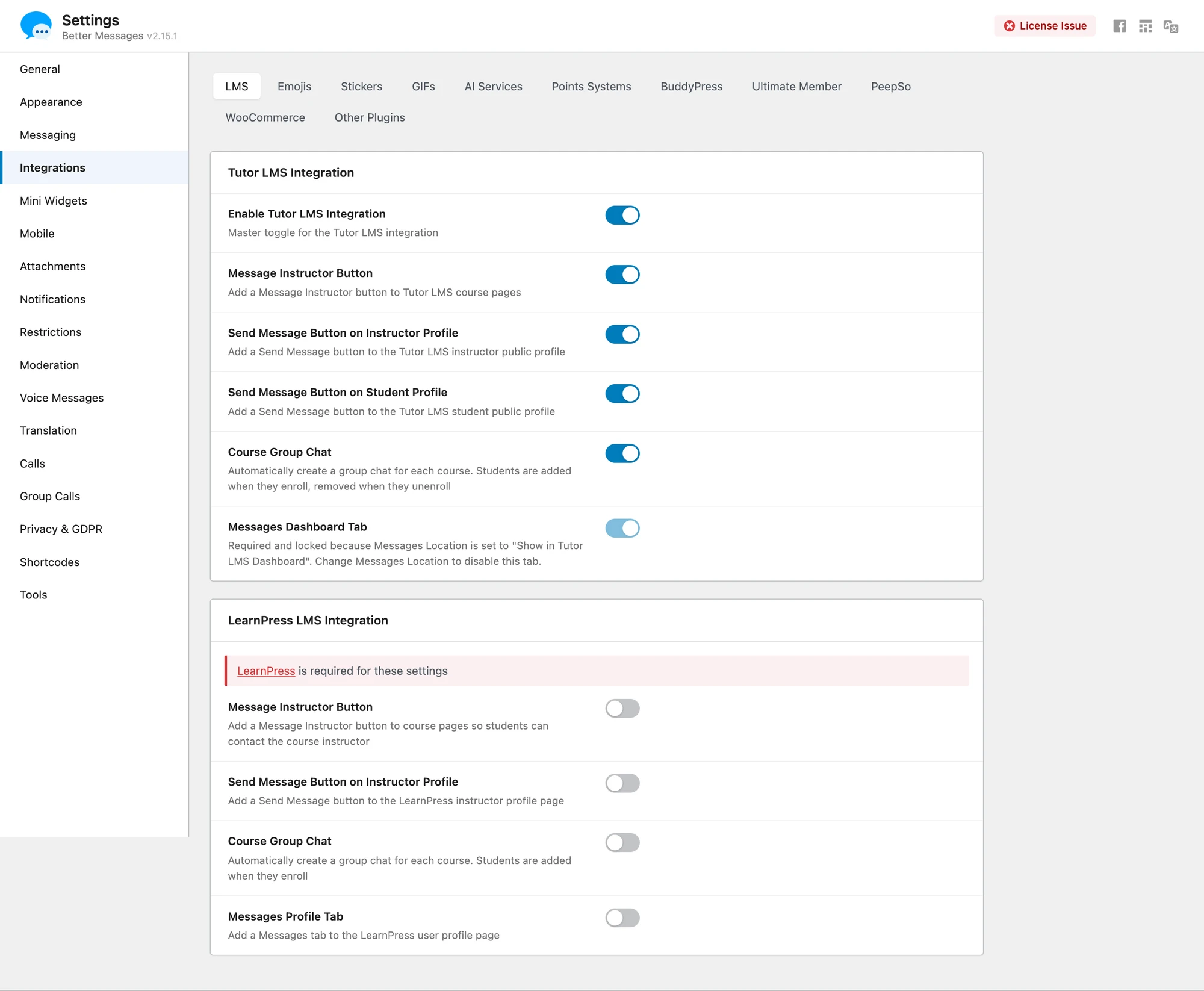Open Group Calls settings
Screen dimensions: 1204x991
95,496
